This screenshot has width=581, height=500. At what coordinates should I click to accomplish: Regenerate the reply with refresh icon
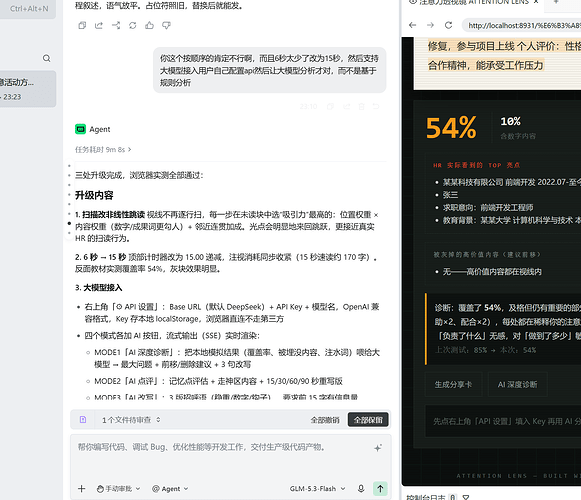coord(133,25)
